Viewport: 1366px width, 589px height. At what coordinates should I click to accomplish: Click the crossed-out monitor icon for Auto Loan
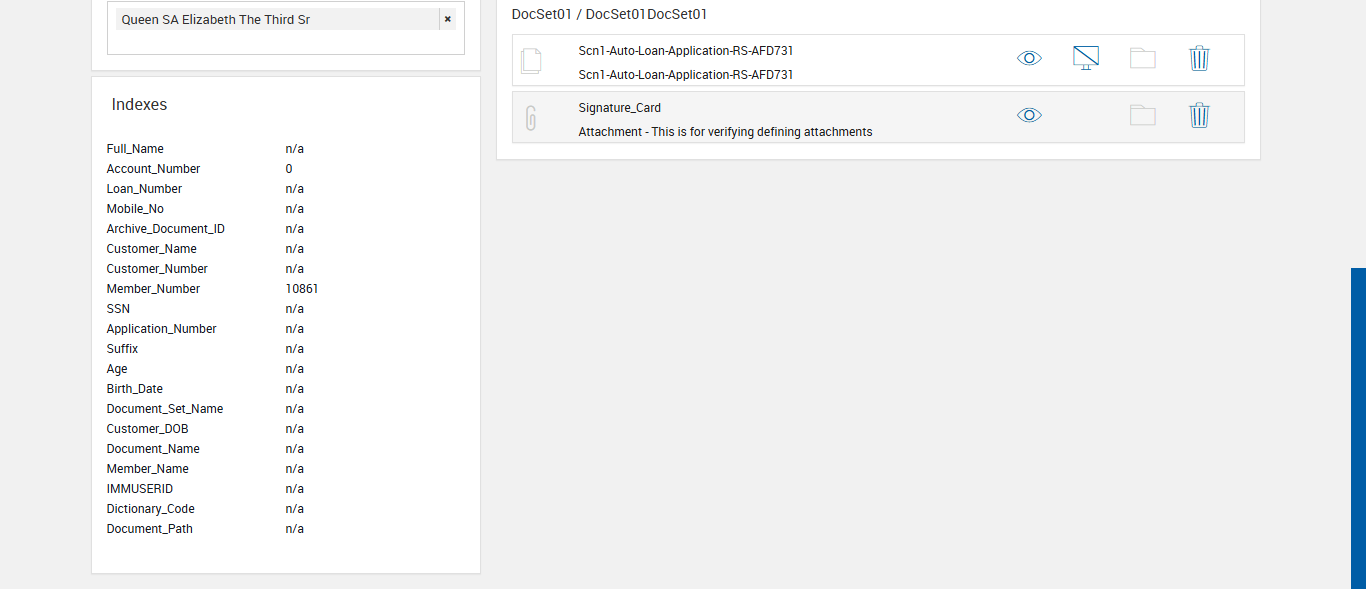1085,58
